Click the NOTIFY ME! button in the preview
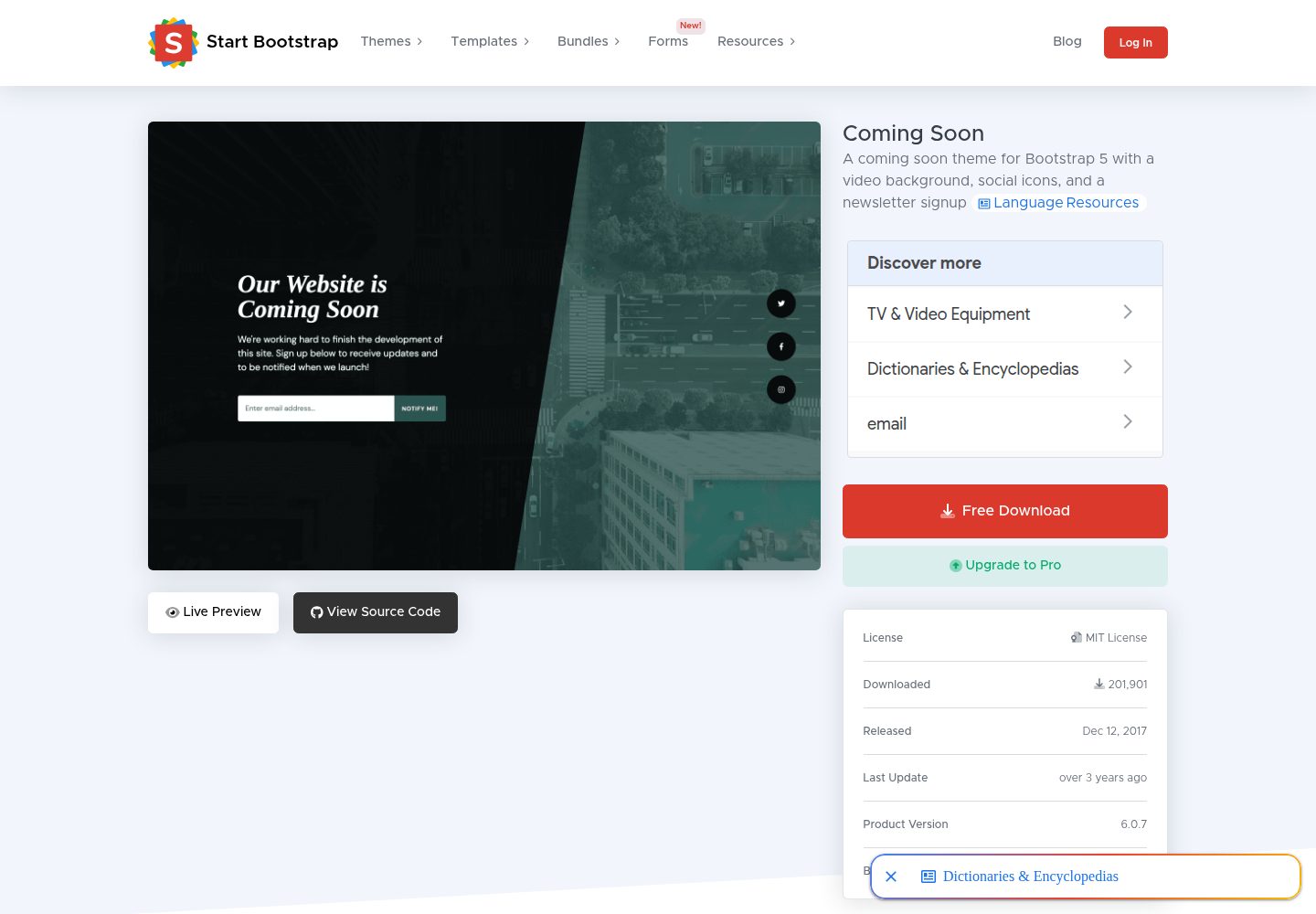The width and height of the screenshot is (1316, 914). [419, 409]
